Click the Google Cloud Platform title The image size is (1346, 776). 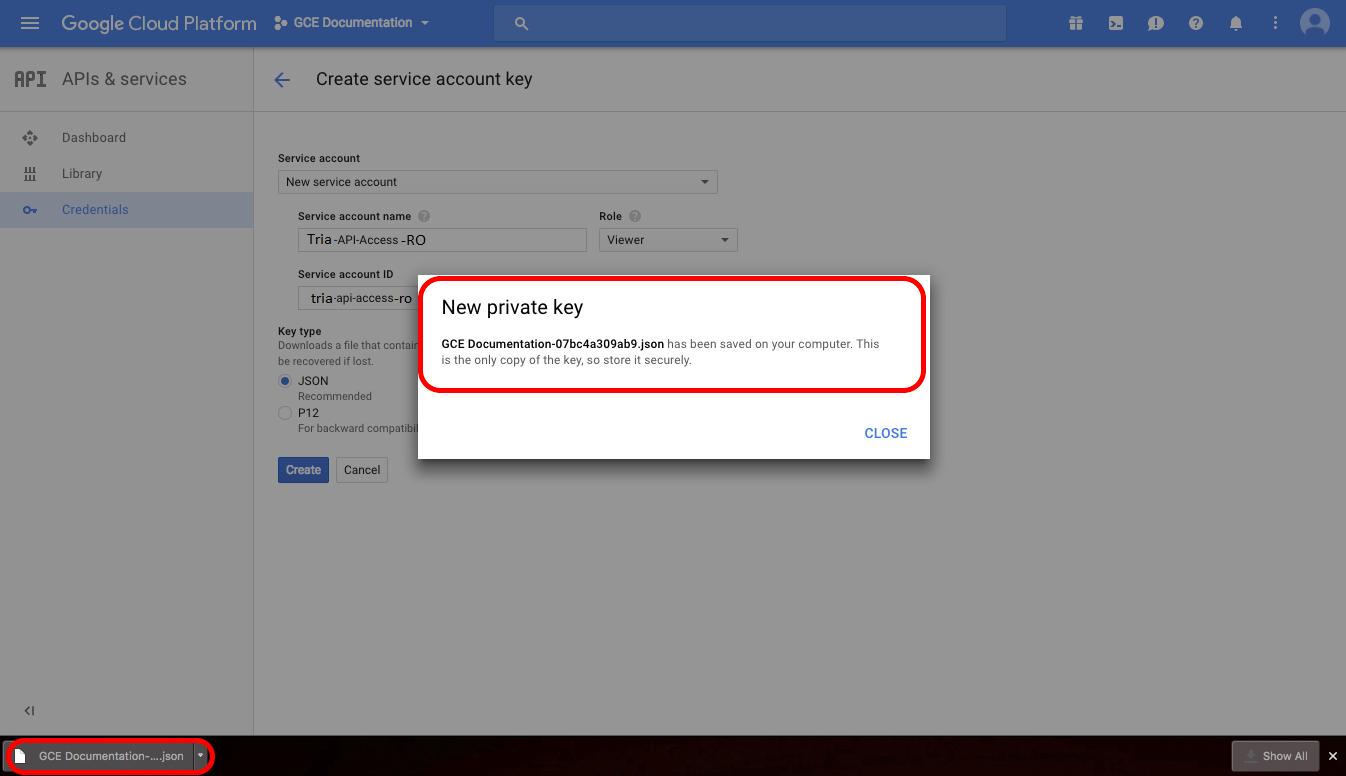click(x=159, y=23)
